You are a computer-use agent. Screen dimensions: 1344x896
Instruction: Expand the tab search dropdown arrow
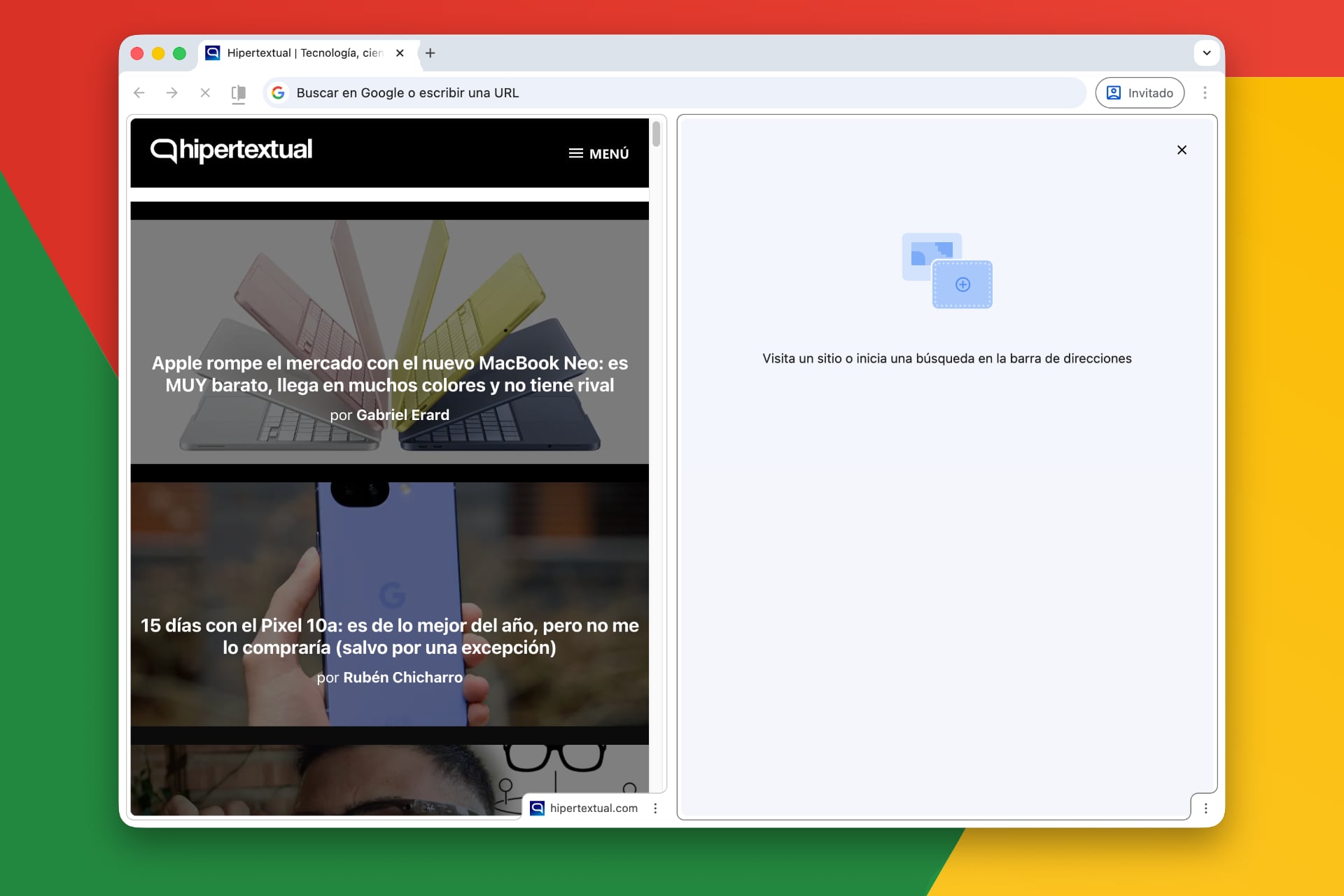pos(1206,53)
